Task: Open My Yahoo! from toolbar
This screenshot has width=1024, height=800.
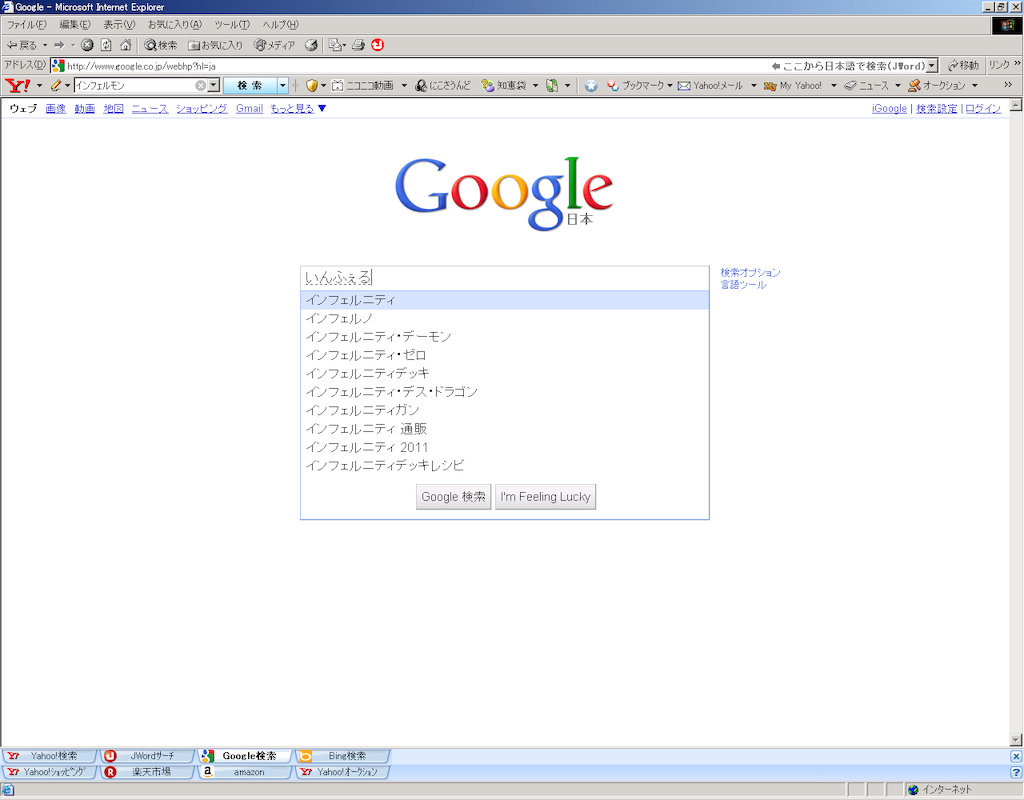Action: point(793,86)
